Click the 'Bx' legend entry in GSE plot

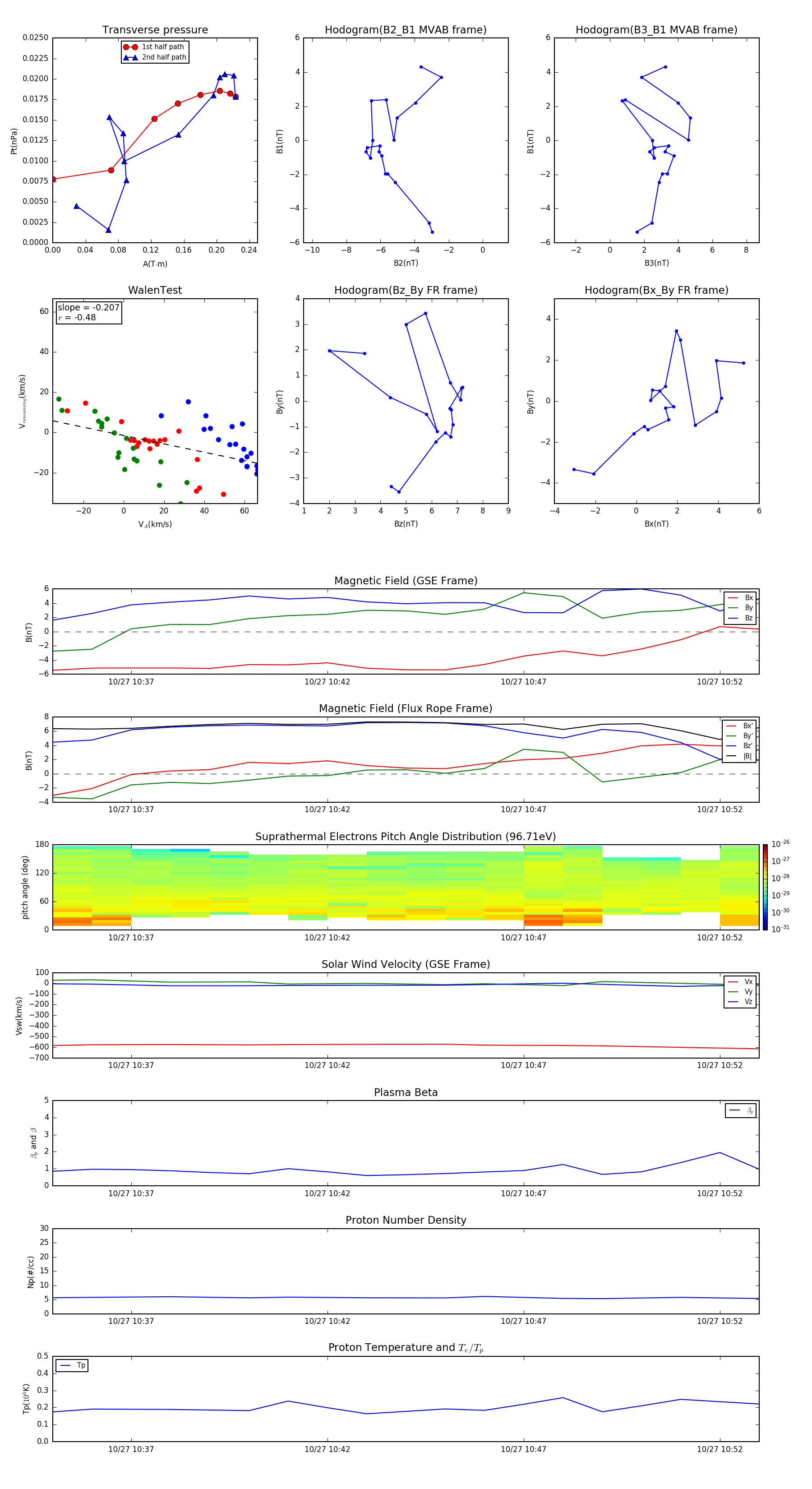point(740,598)
